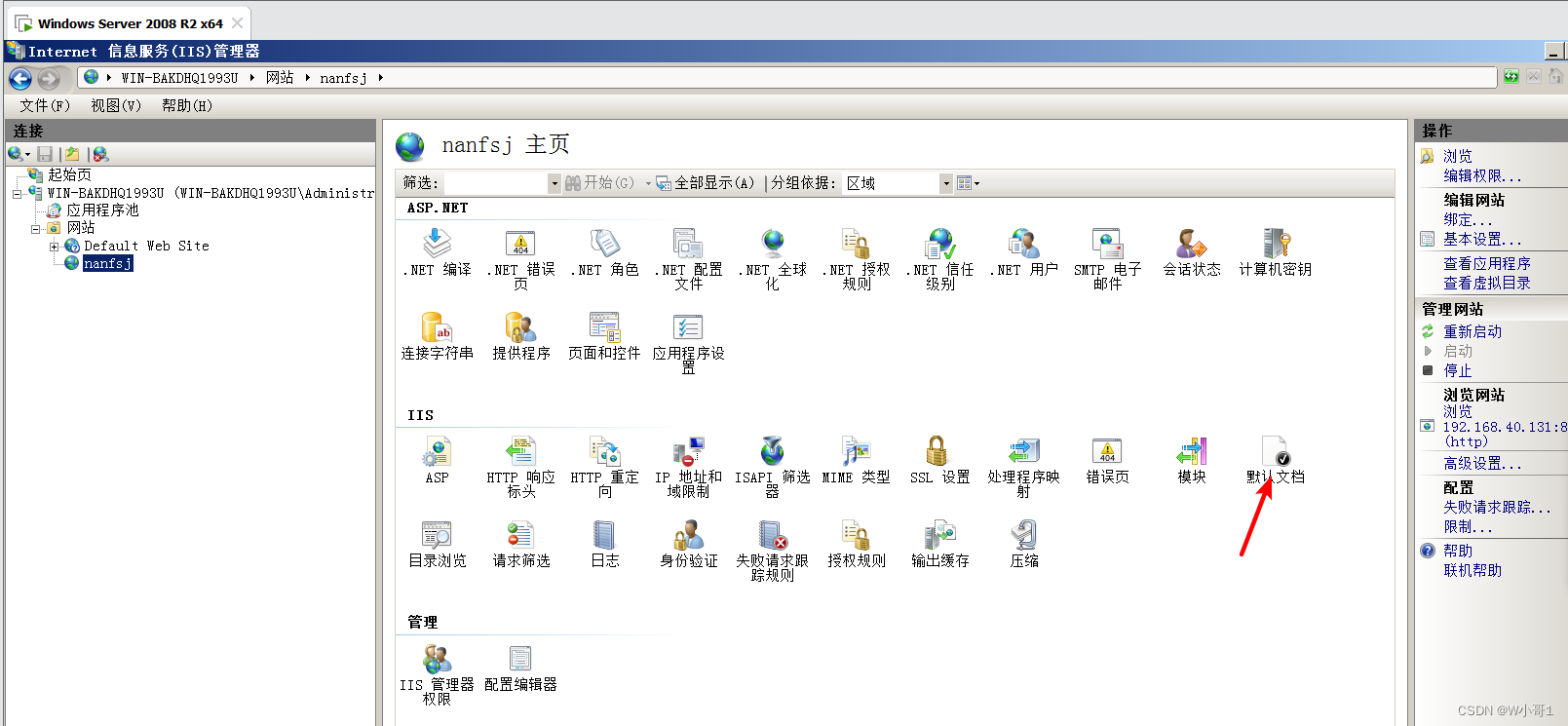
Task: Open the IIS 授权规则 feature
Action: pos(856,544)
